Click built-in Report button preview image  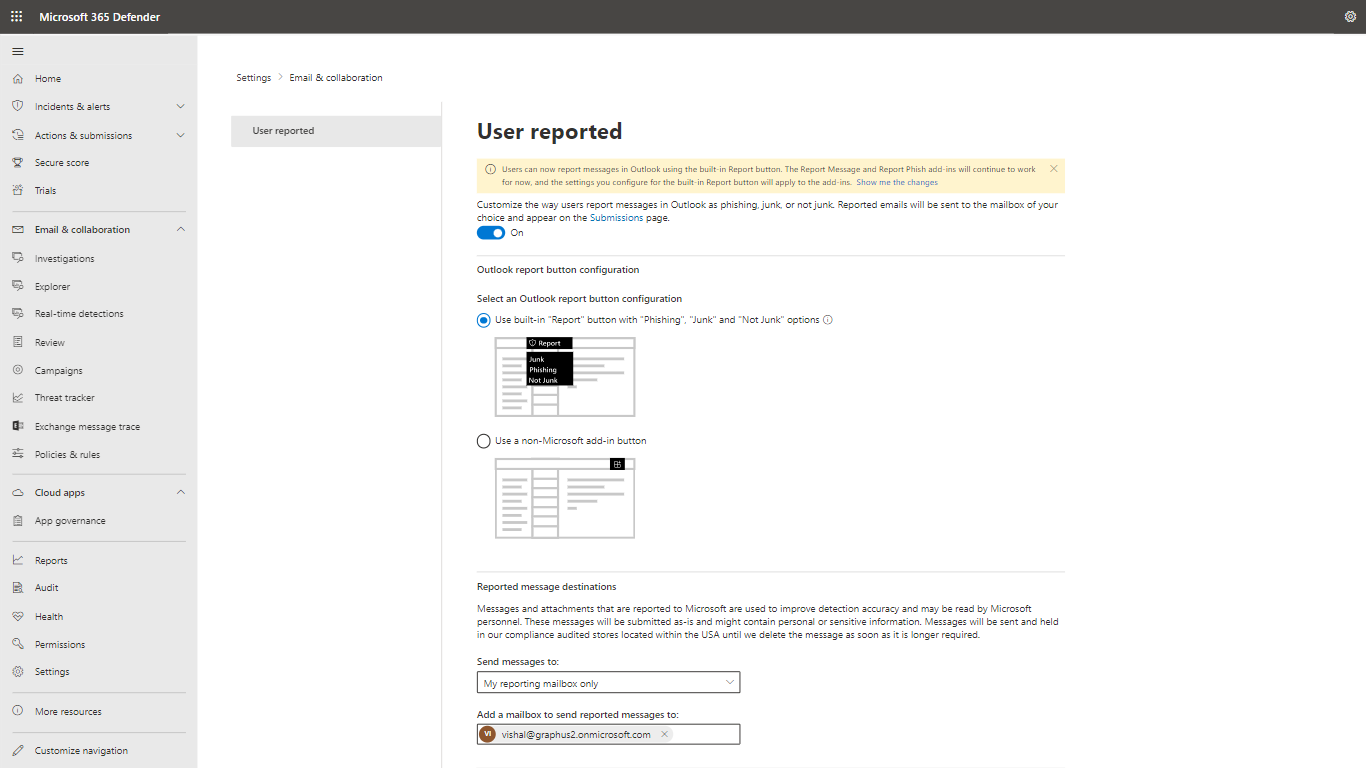click(565, 377)
